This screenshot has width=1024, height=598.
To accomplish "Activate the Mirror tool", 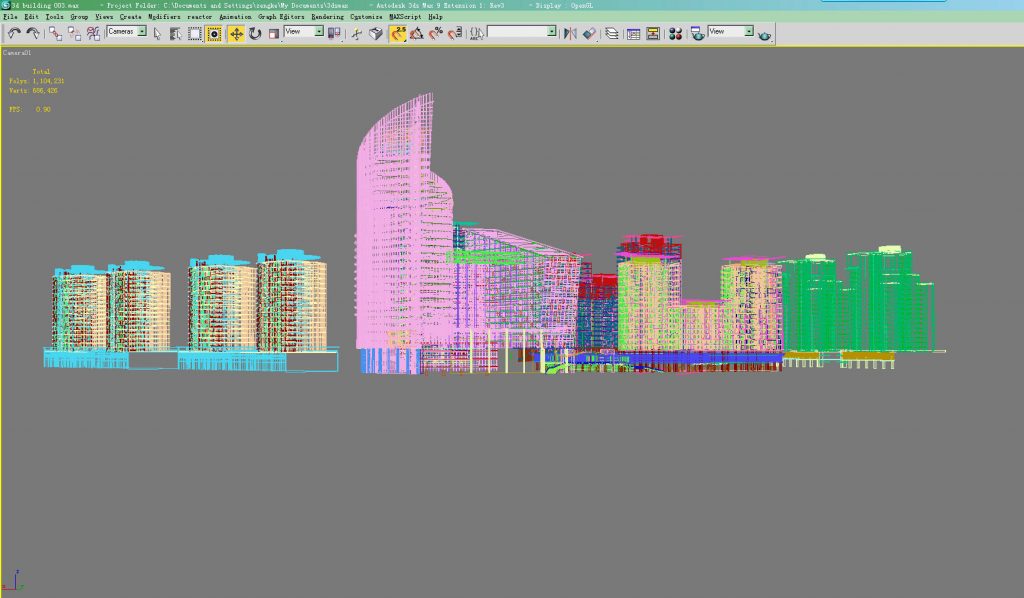I will pyautogui.click(x=570, y=33).
